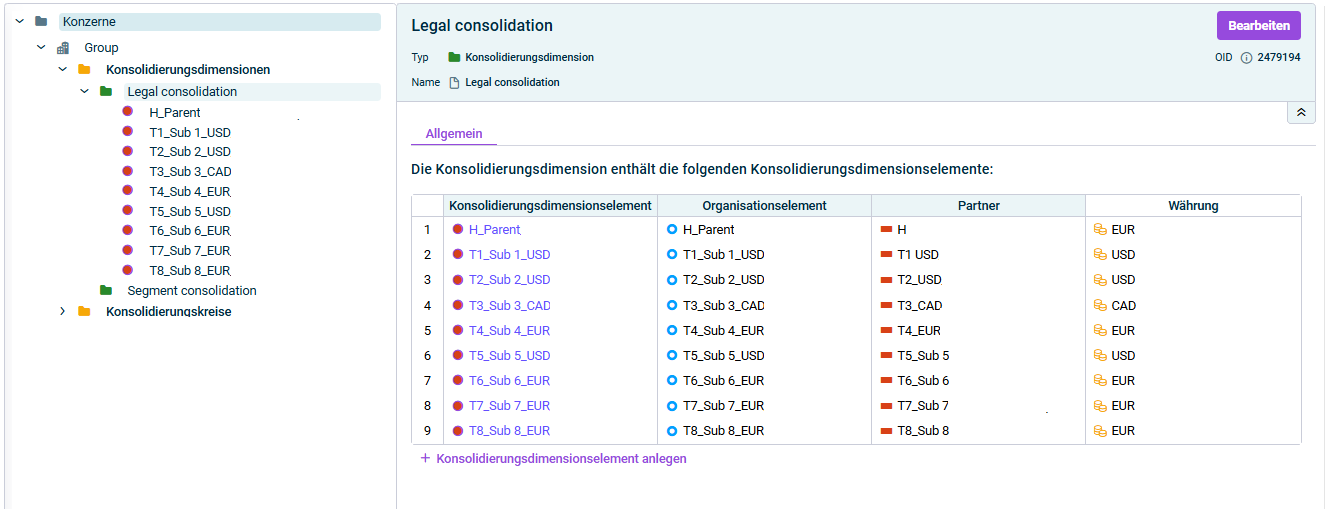Click the T8_Sub 8 partner cell
The image size is (1327, 509).
[978, 431]
